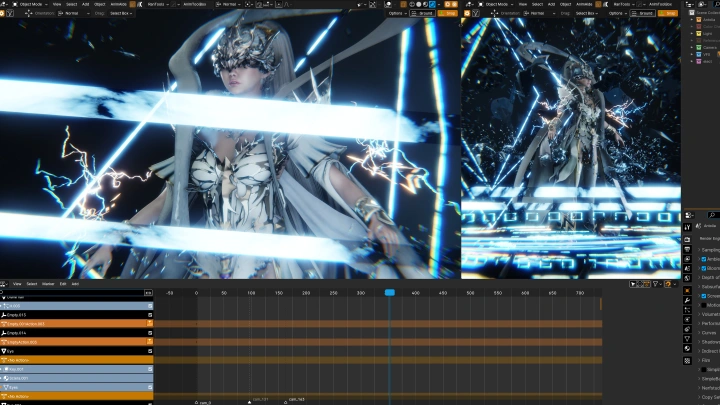Open Object Mode dropdown in left viewport
The image size is (720, 405).
tap(30, 4)
